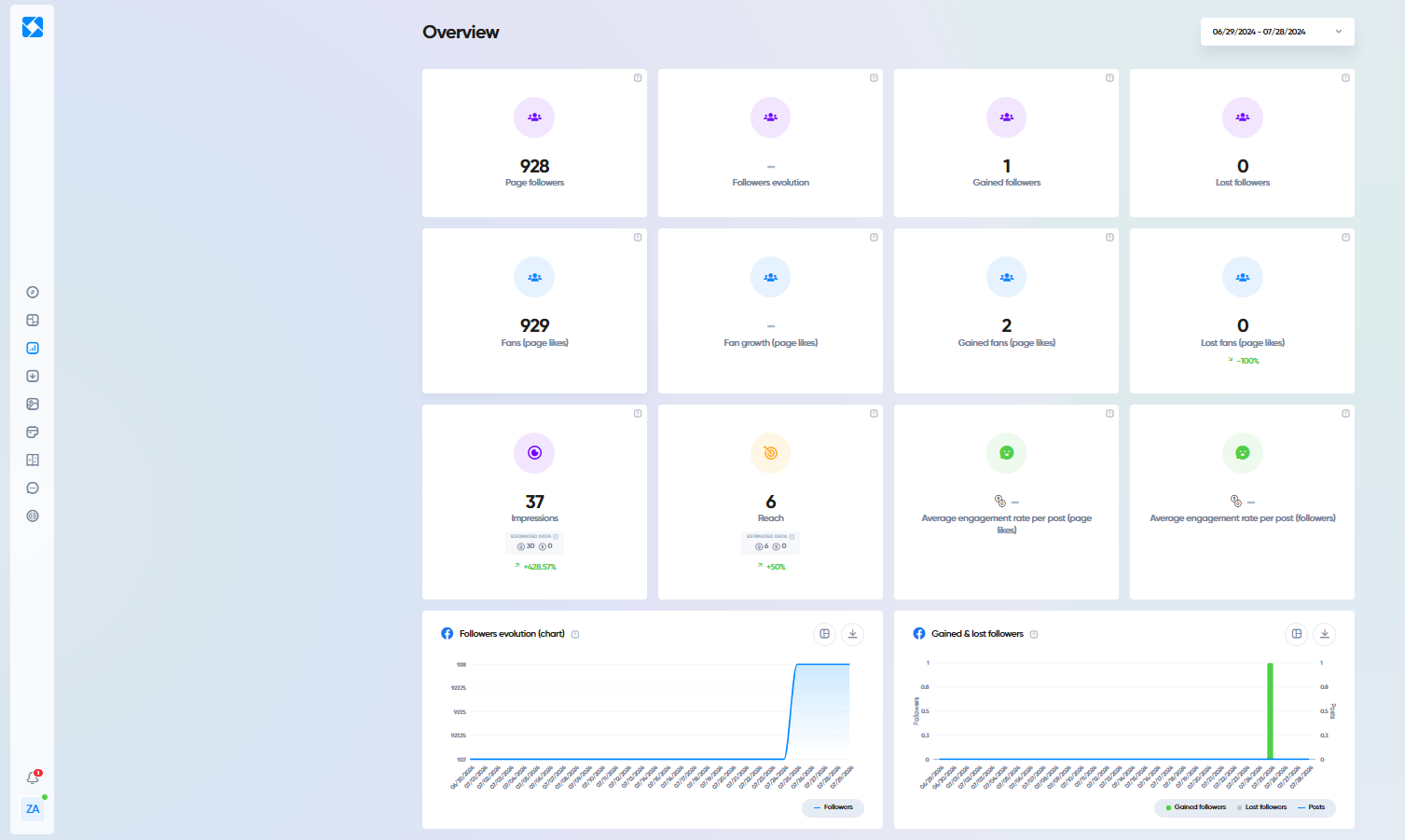1405x840 pixels.
Task: Click the notification bell with red badge
Action: [32, 777]
